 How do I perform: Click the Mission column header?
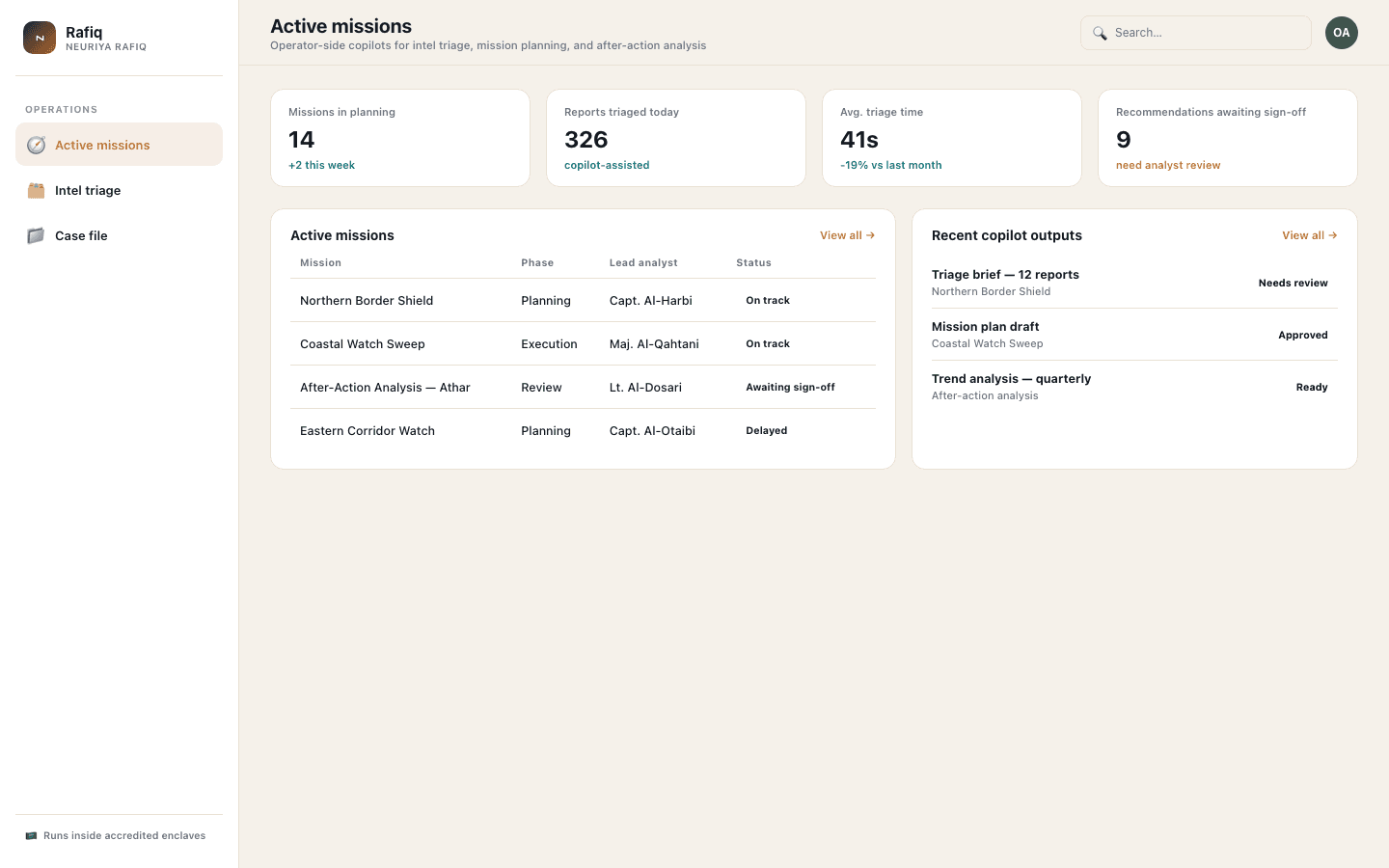(x=320, y=262)
